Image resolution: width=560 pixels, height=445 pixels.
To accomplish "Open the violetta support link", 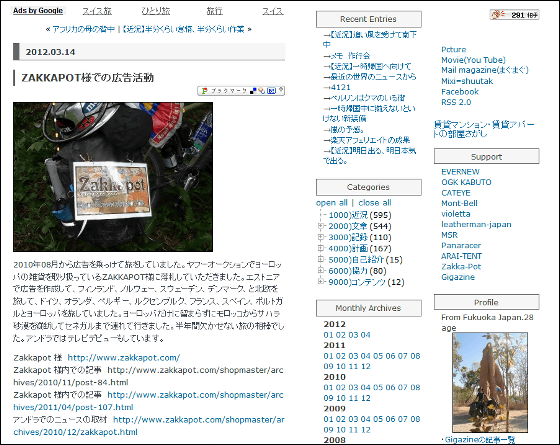I will coord(456,214).
